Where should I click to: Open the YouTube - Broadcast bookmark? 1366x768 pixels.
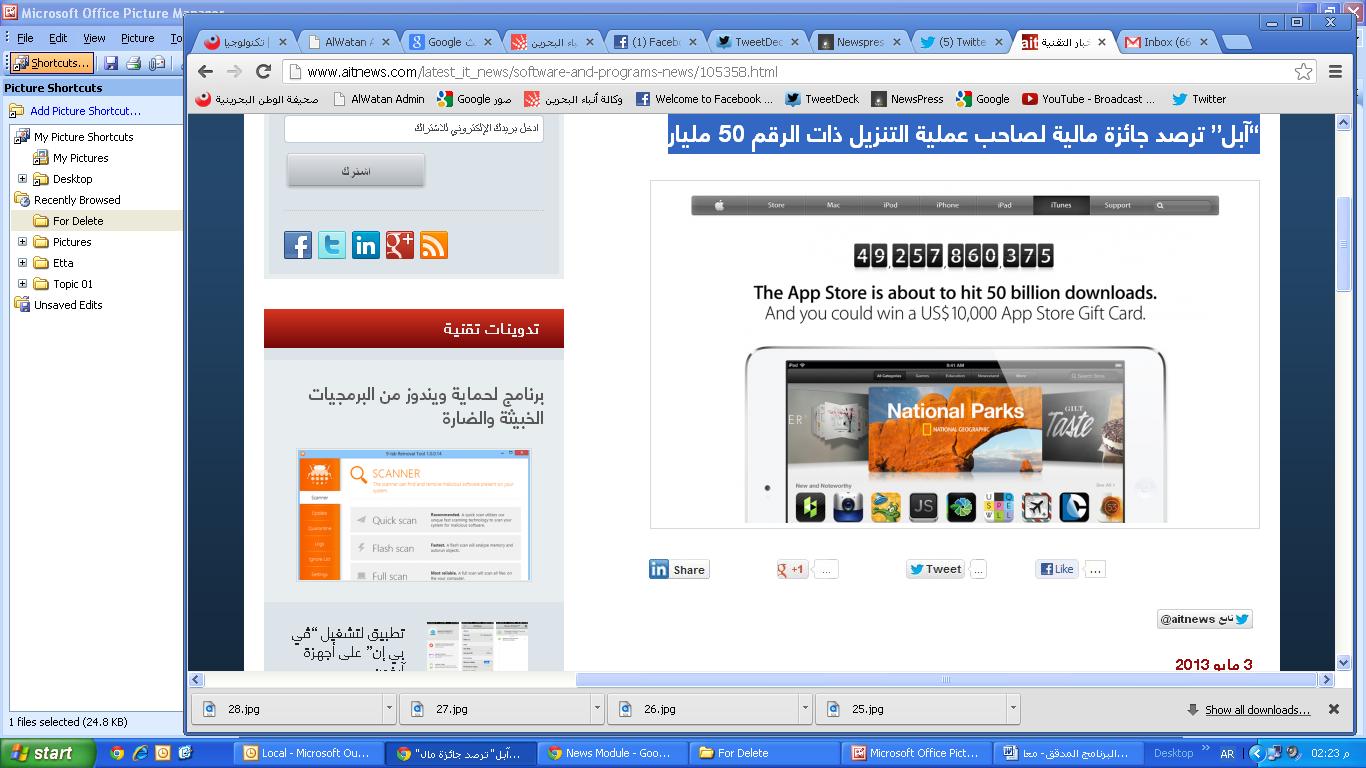click(1088, 99)
